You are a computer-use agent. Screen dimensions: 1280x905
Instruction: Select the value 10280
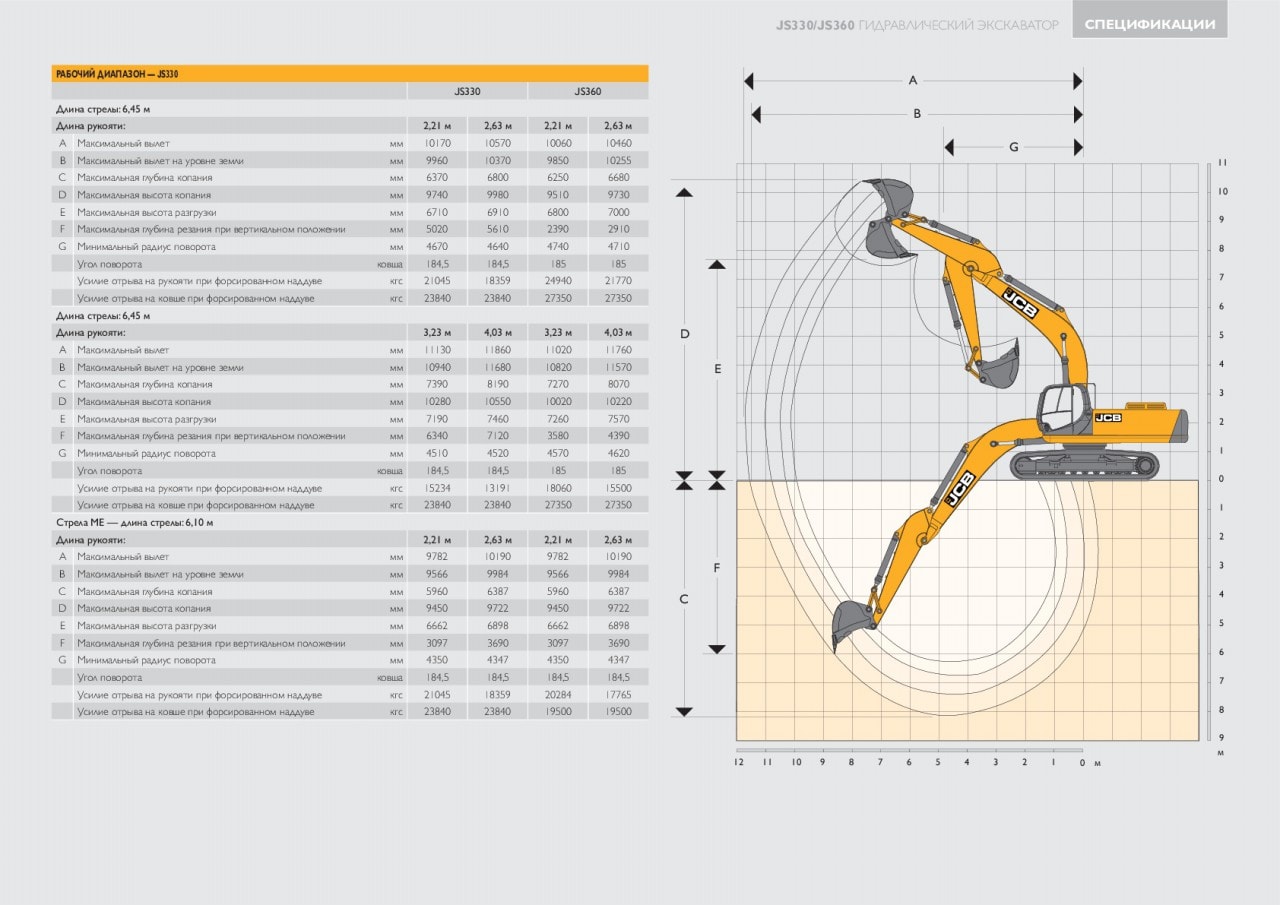pyautogui.click(x=437, y=401)
